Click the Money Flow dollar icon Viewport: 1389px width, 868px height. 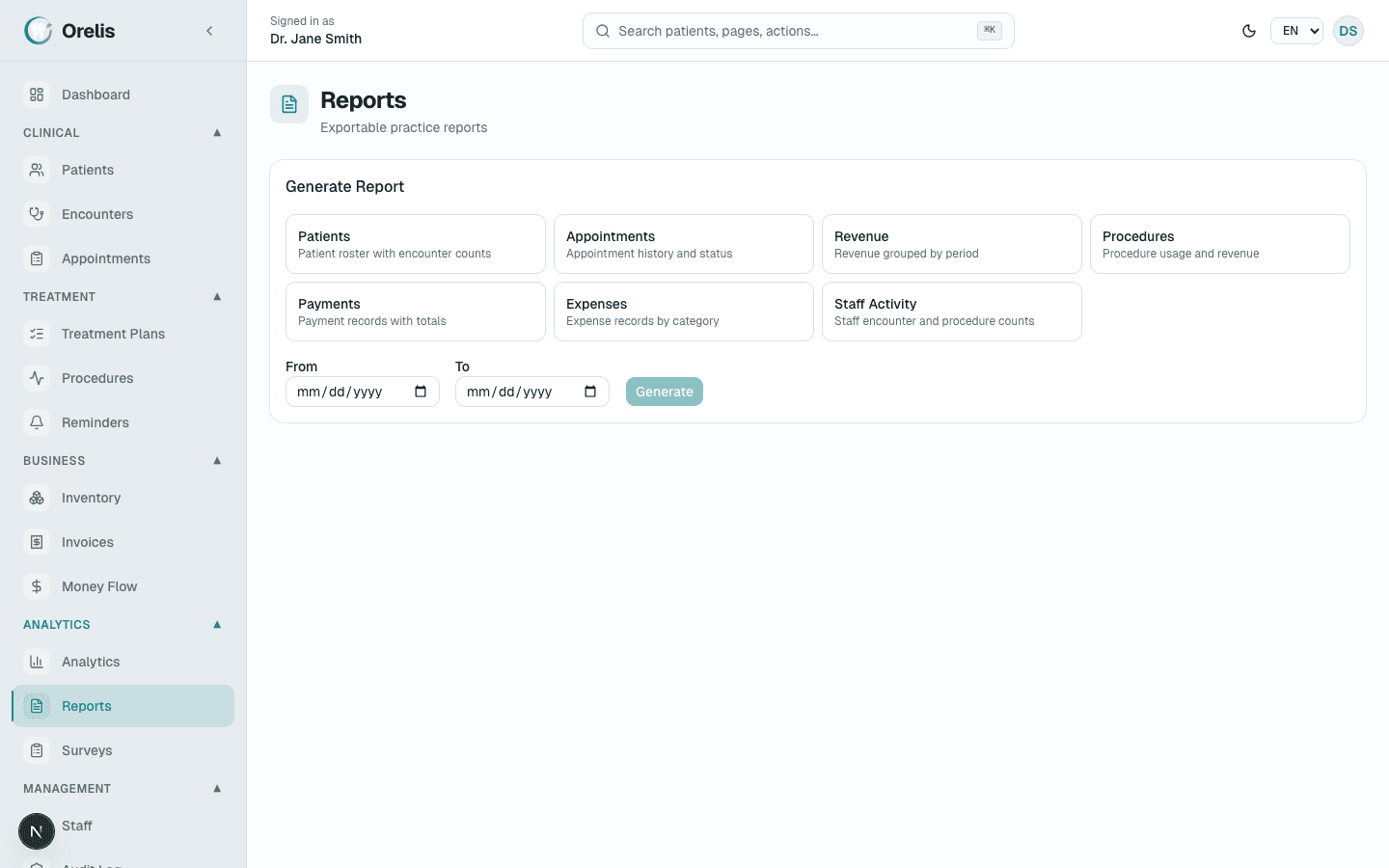coord(37,586)
